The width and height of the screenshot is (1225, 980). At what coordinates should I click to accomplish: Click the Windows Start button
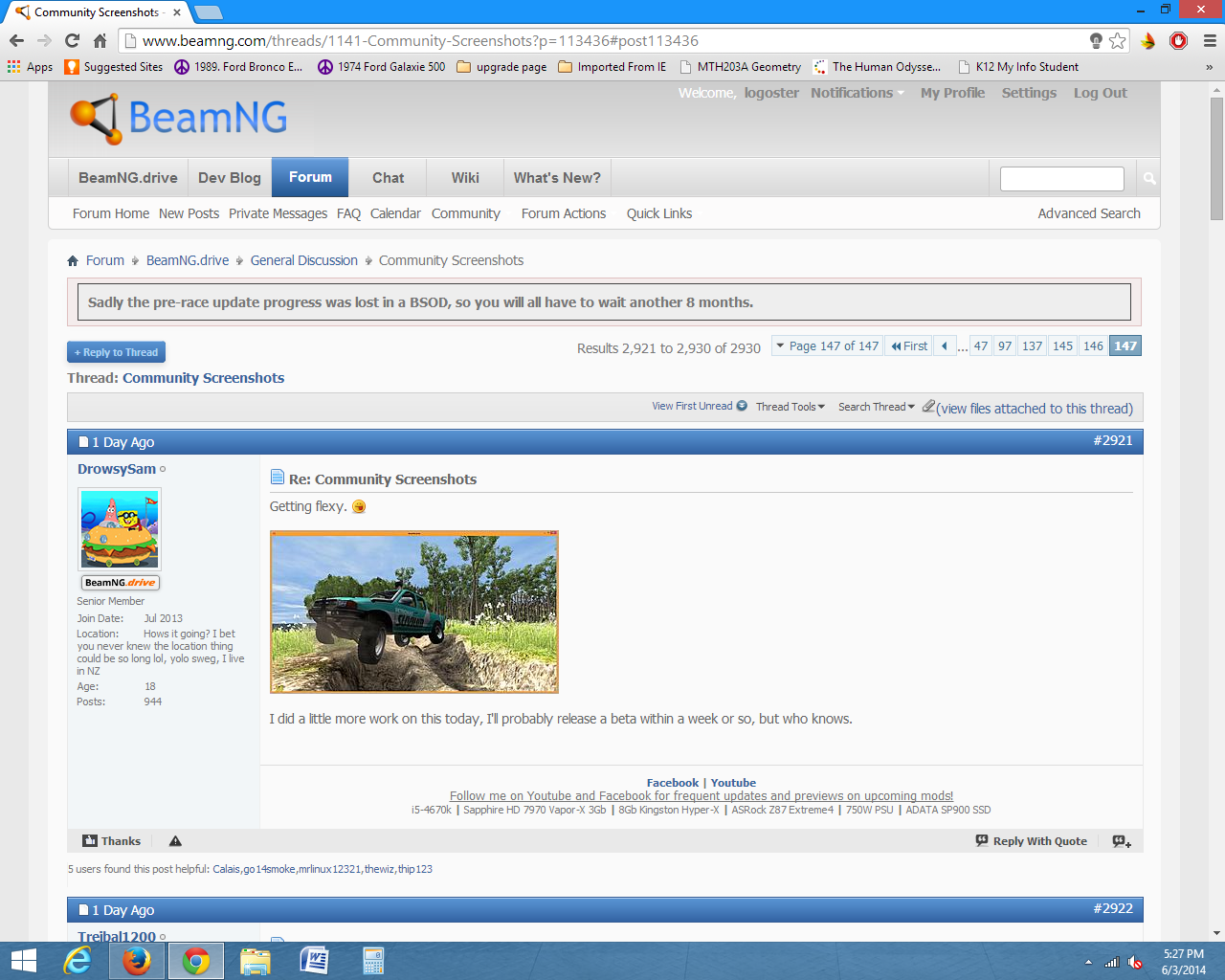pyautogui.click(x=23, y=961)
